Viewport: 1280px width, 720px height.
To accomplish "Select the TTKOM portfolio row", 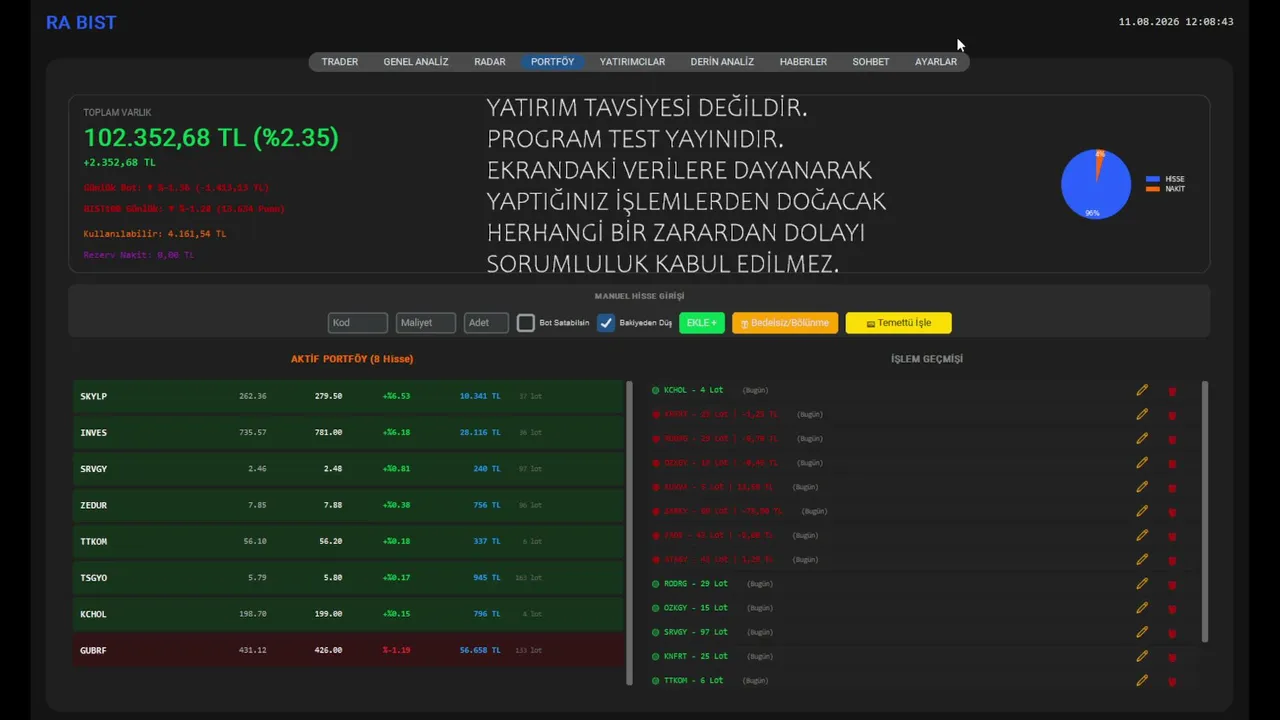I will tap(348, 541).
